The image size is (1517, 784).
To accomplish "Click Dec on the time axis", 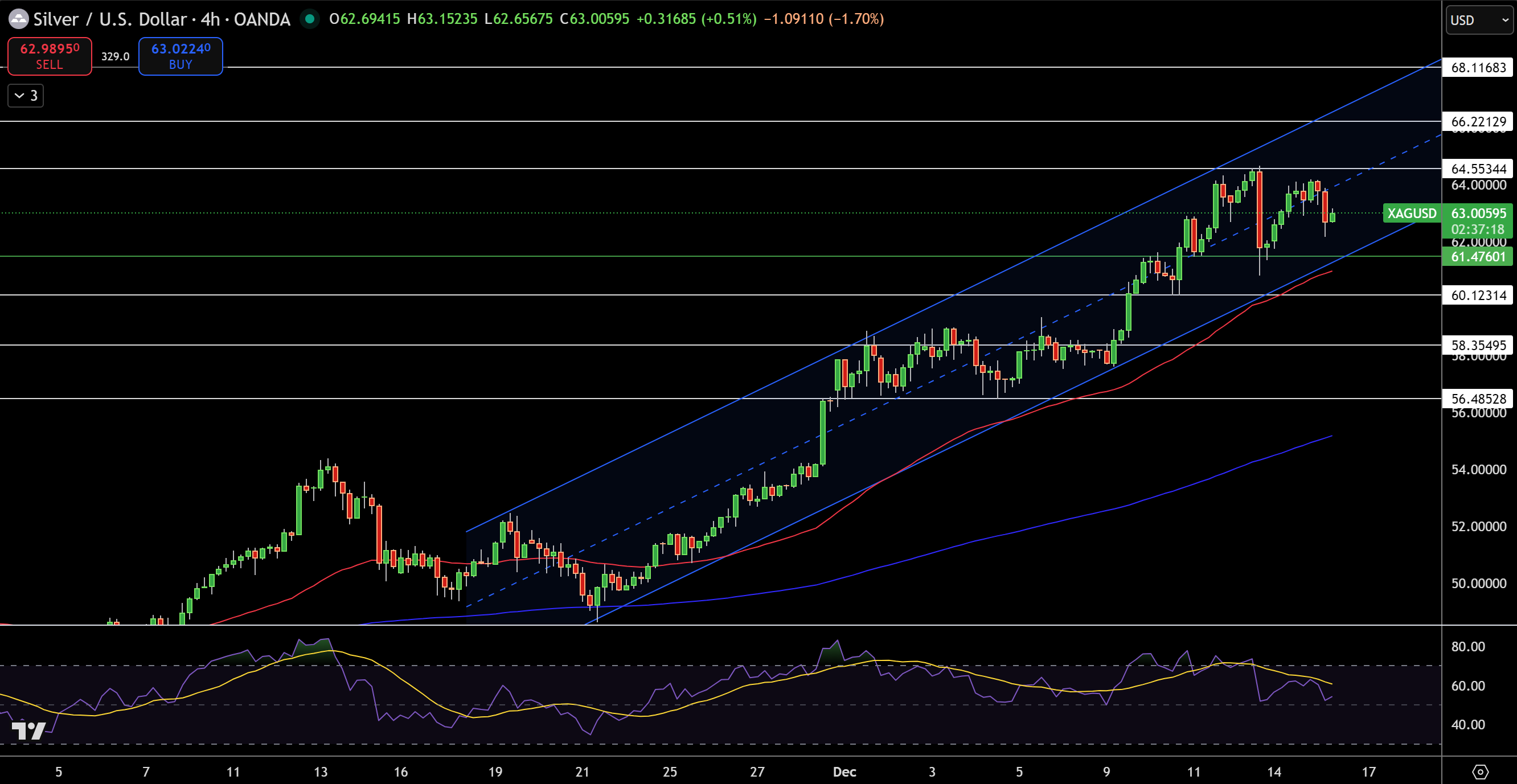I will point(844,771).
